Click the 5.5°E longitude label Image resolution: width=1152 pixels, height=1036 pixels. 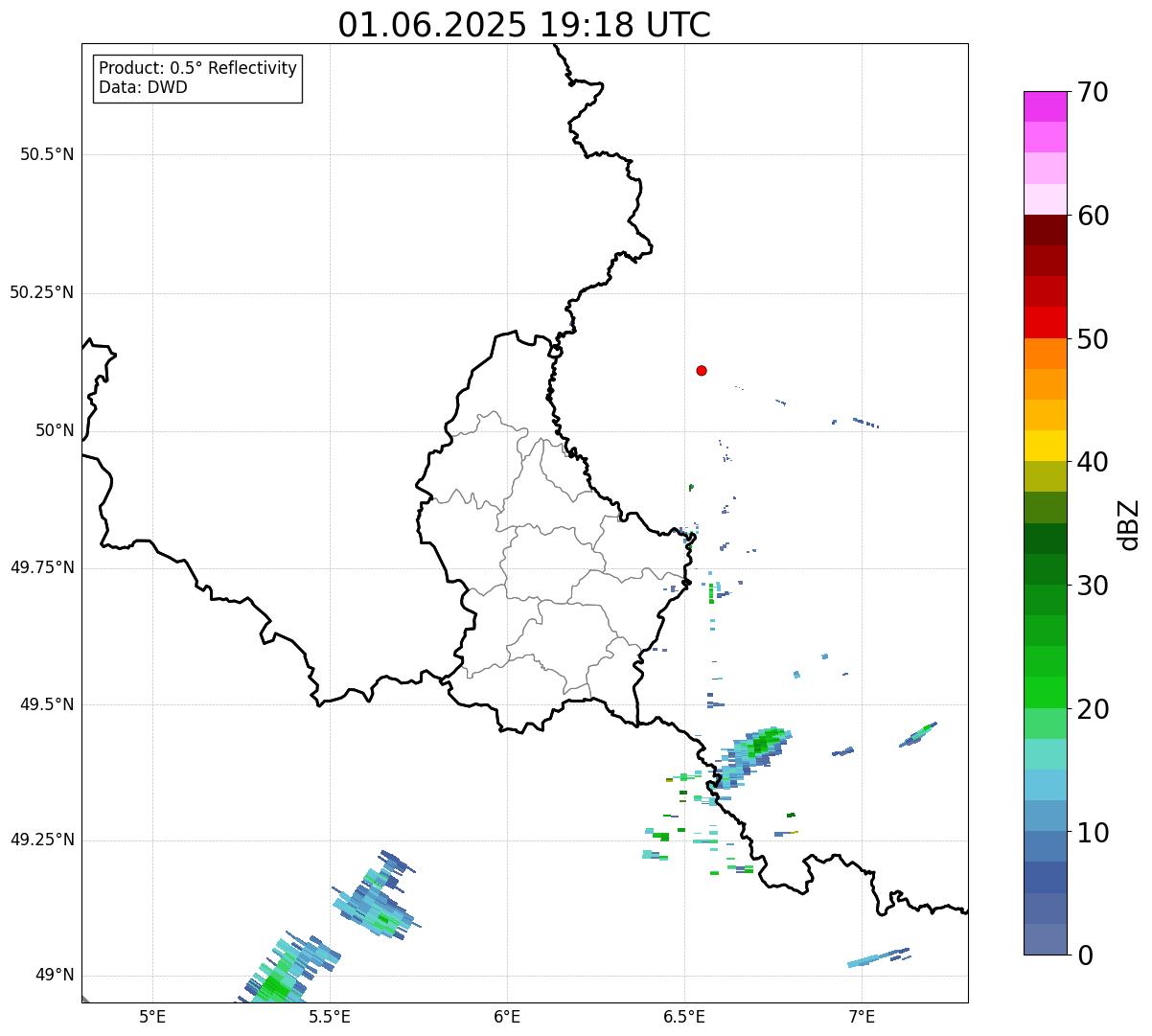tap(330, 1016)
